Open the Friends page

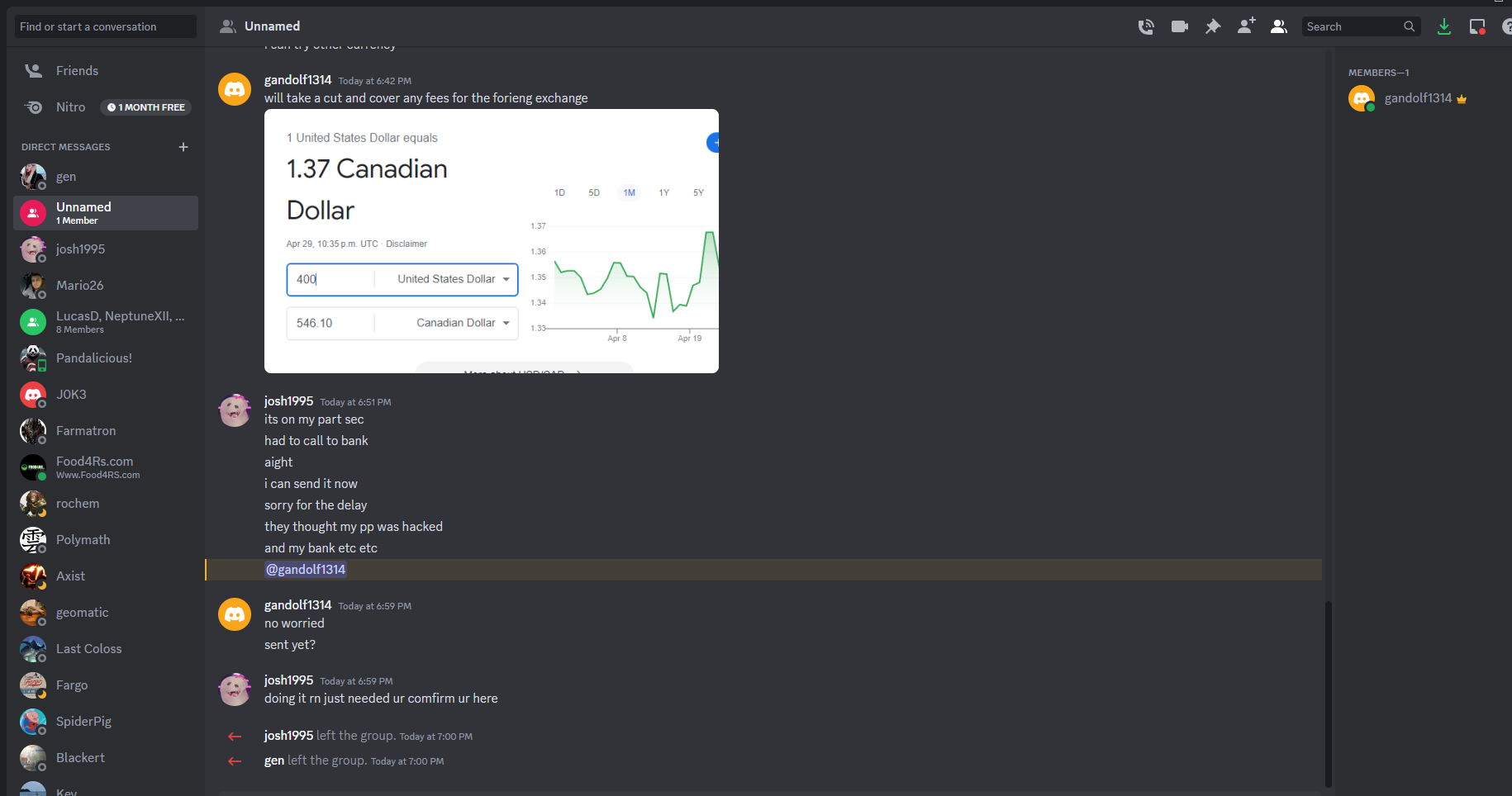106,71
